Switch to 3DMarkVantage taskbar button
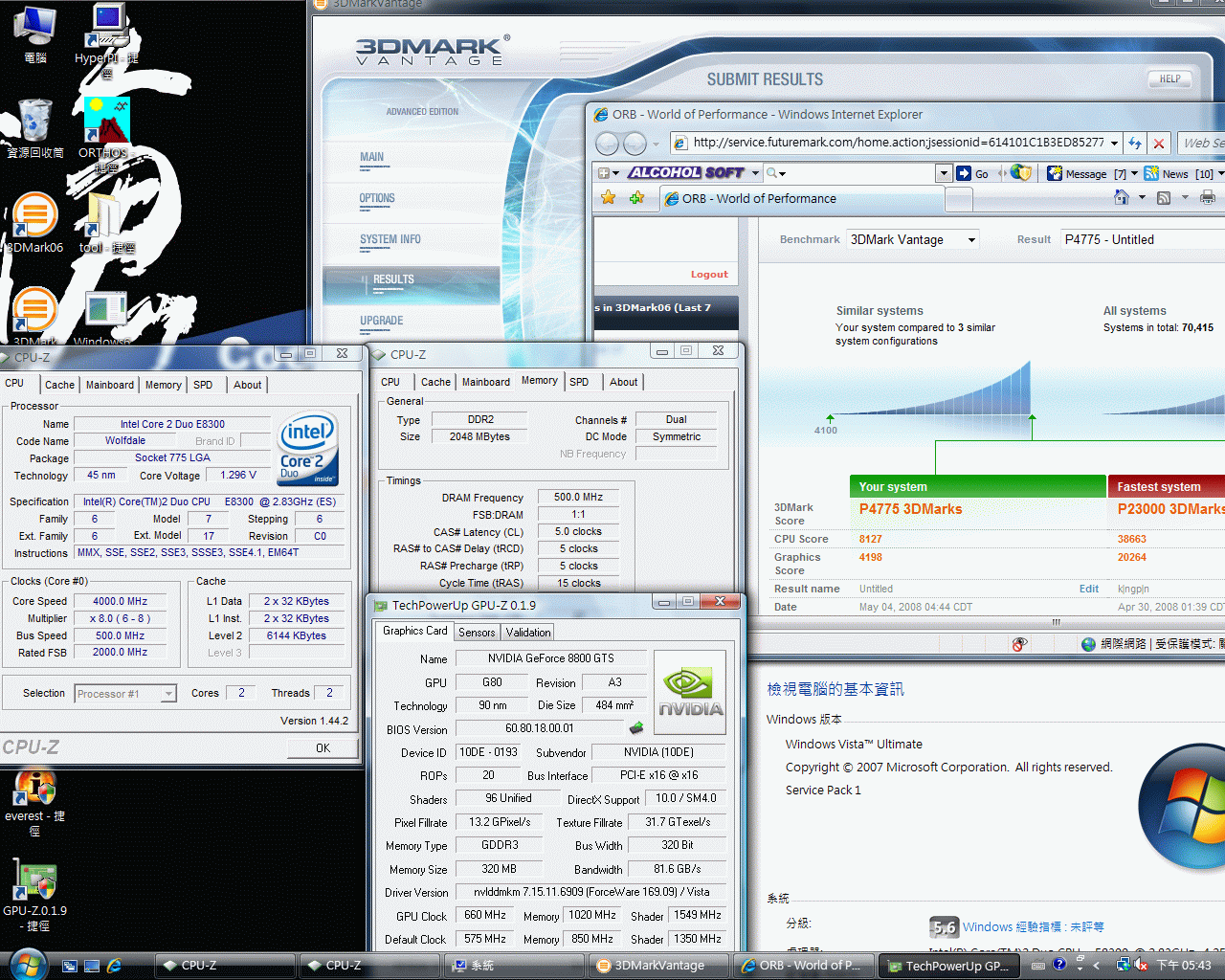1225x980 pixels. pyautogui.click(x=657, y=966)
